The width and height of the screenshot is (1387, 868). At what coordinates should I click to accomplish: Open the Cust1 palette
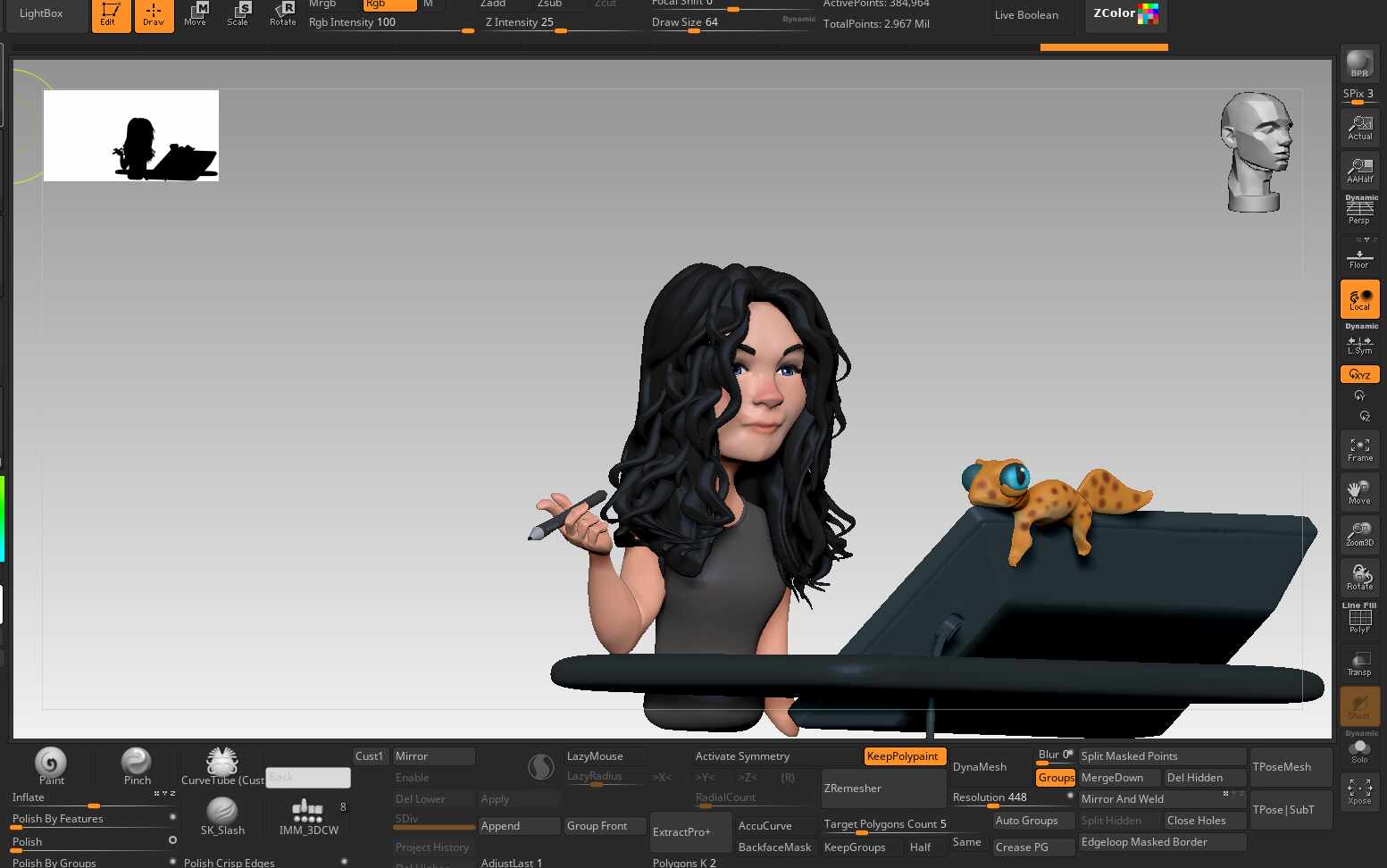[369, 756]
